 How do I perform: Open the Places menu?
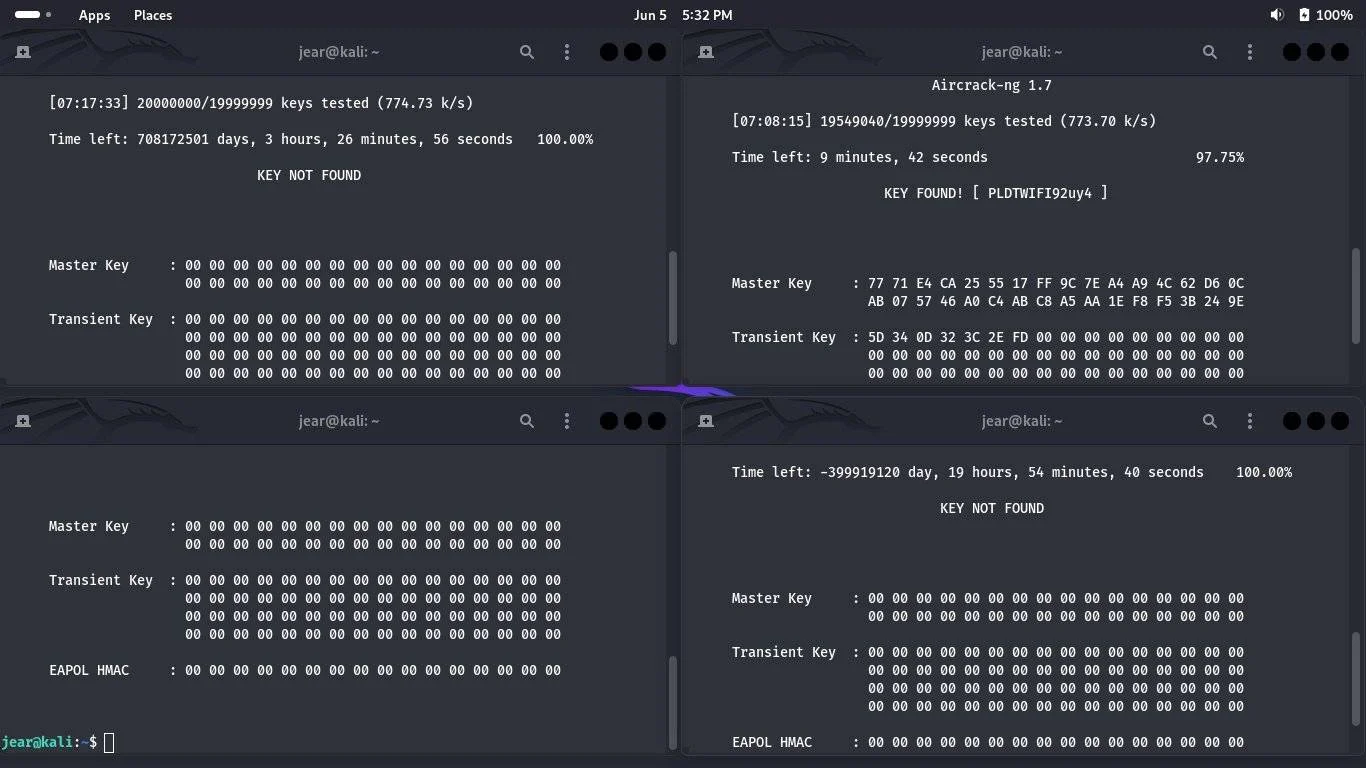click(153, 15)
